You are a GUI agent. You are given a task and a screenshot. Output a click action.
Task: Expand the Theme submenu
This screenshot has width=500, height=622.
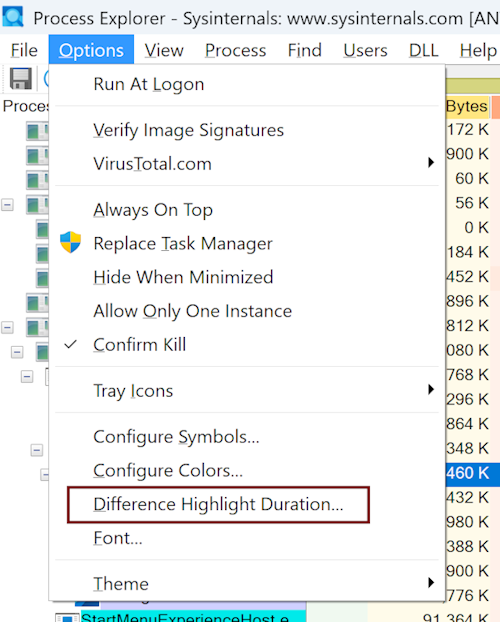click(246, 584)
